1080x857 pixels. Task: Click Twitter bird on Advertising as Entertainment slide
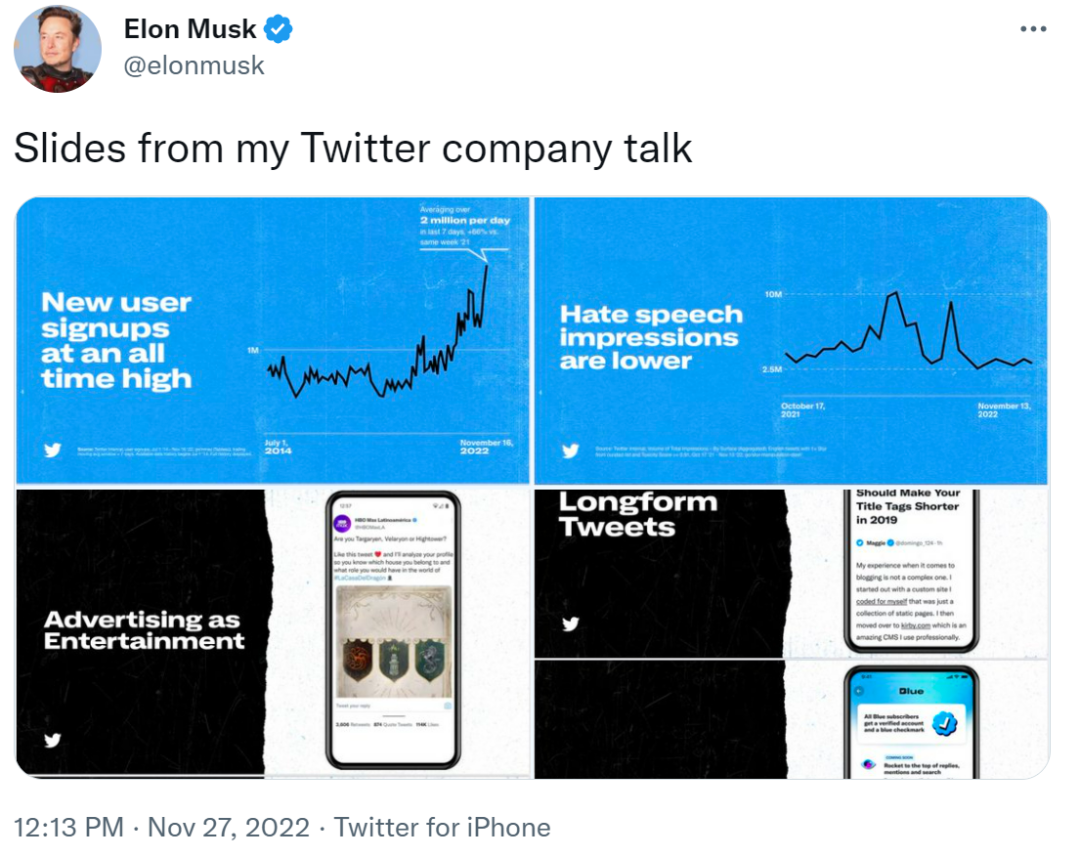(x=53, y=740)
